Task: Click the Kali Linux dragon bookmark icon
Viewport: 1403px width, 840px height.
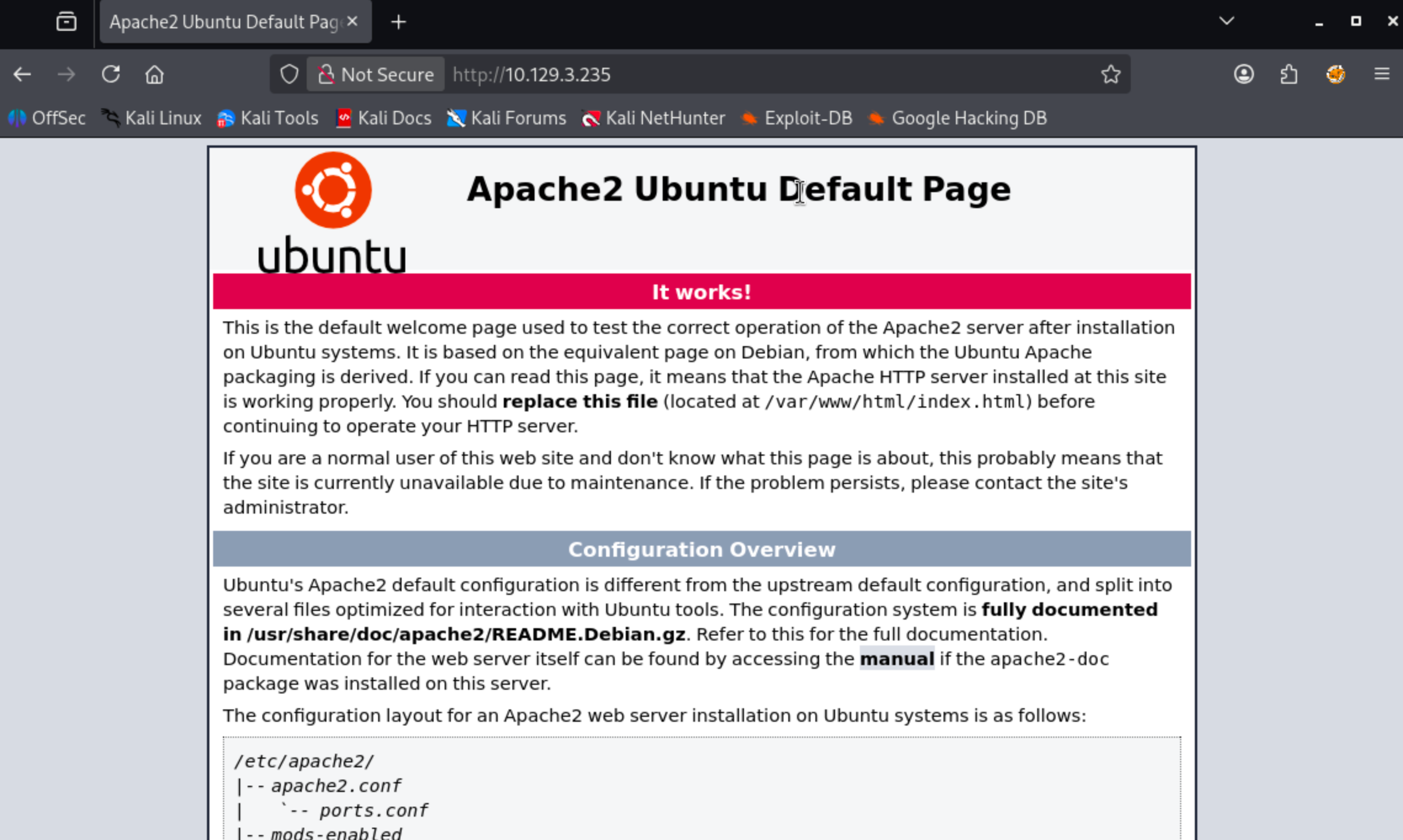Action: point(111,118)
